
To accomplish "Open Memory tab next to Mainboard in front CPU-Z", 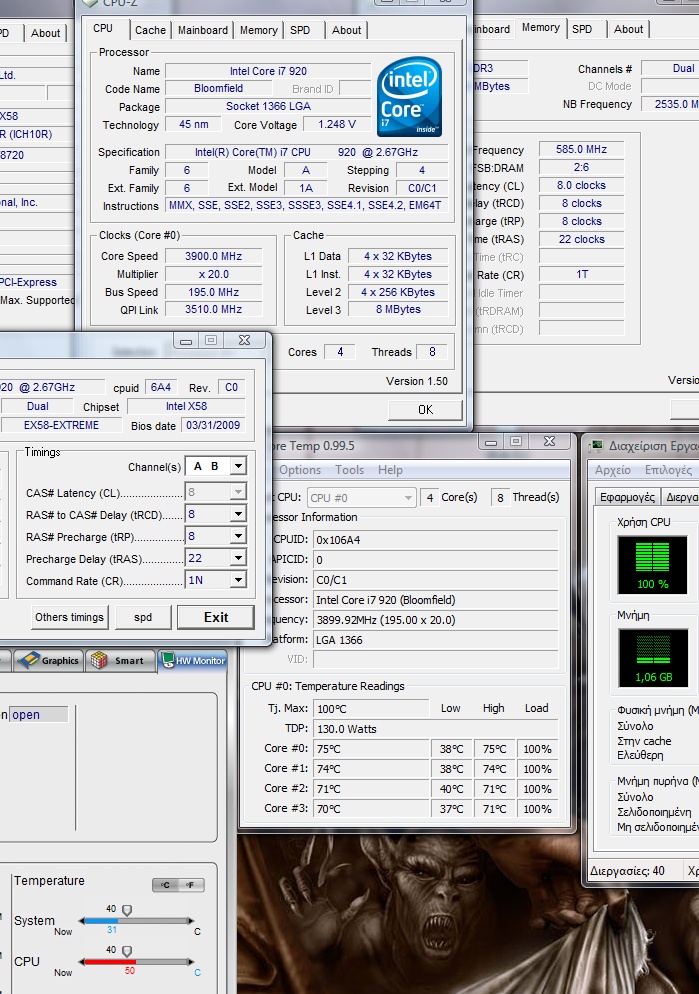I will [259, 30].
